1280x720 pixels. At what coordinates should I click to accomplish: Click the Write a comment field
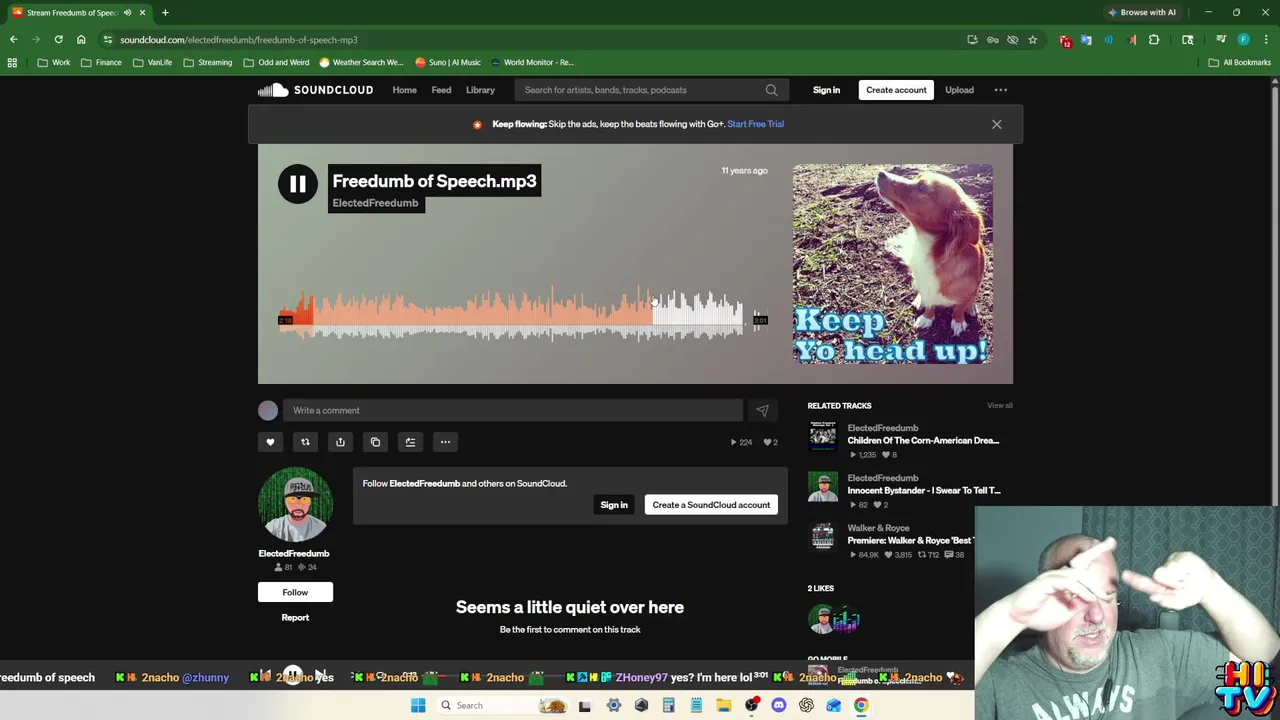pyautogui.click(x=513, y=410)
